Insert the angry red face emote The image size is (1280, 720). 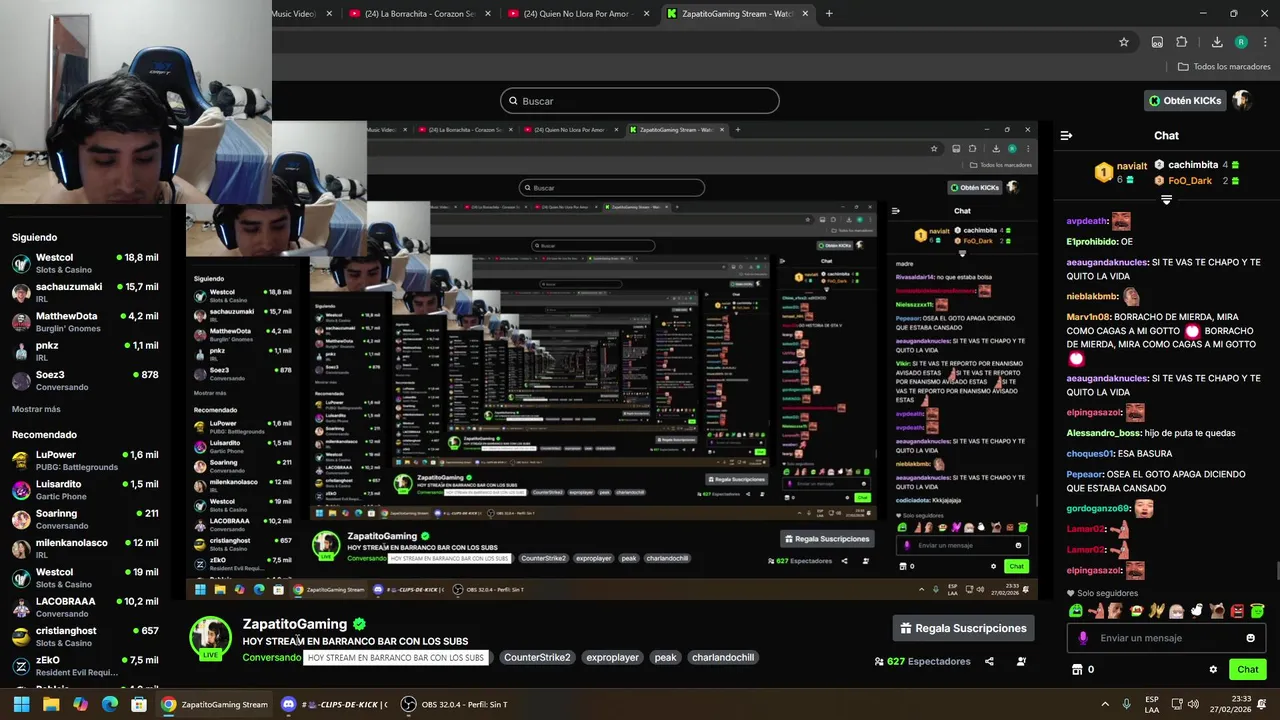click(1237, 611)
